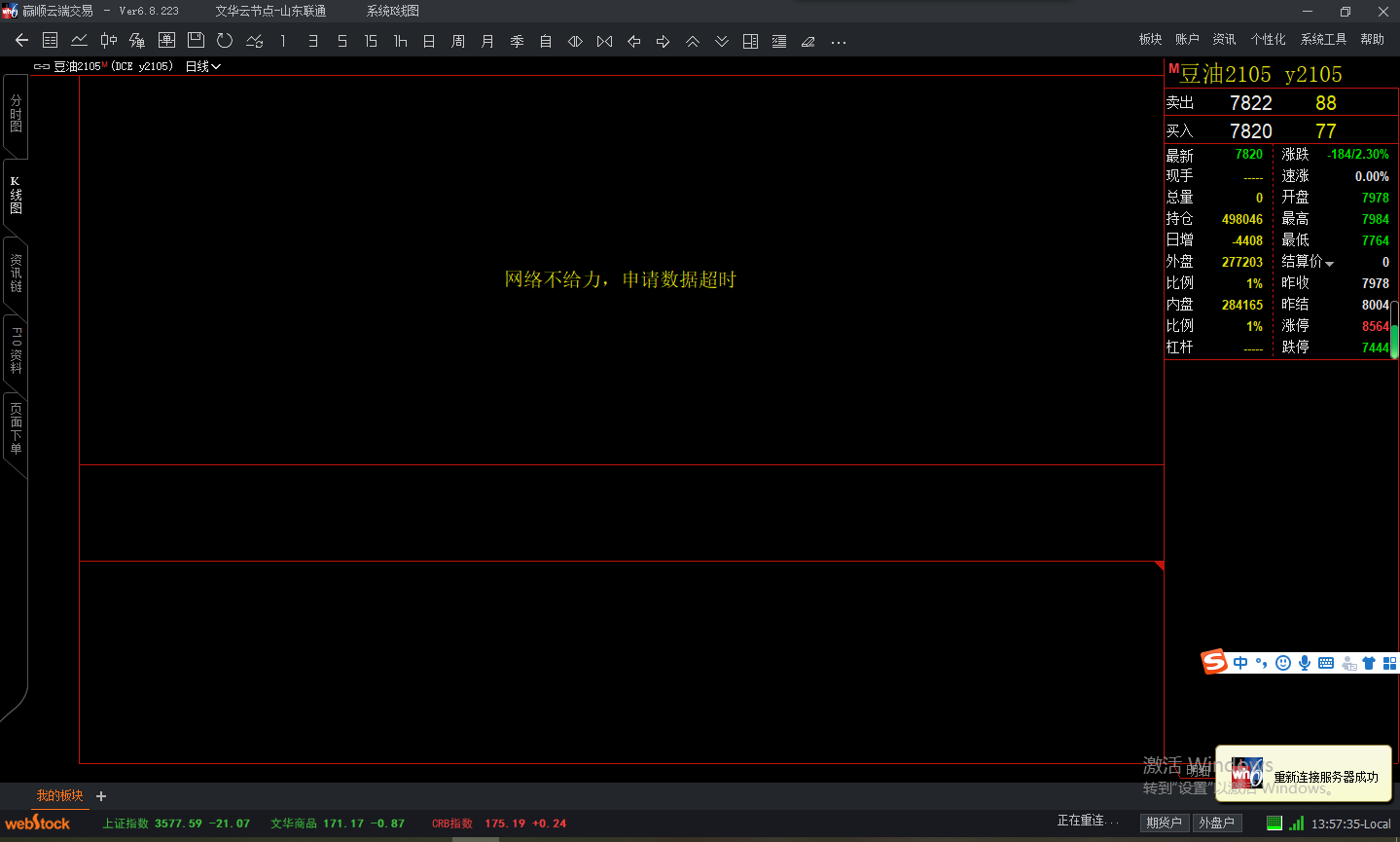Click the green scrollbar on the right edge
1400x842 pixels.
pos(1395,341)
